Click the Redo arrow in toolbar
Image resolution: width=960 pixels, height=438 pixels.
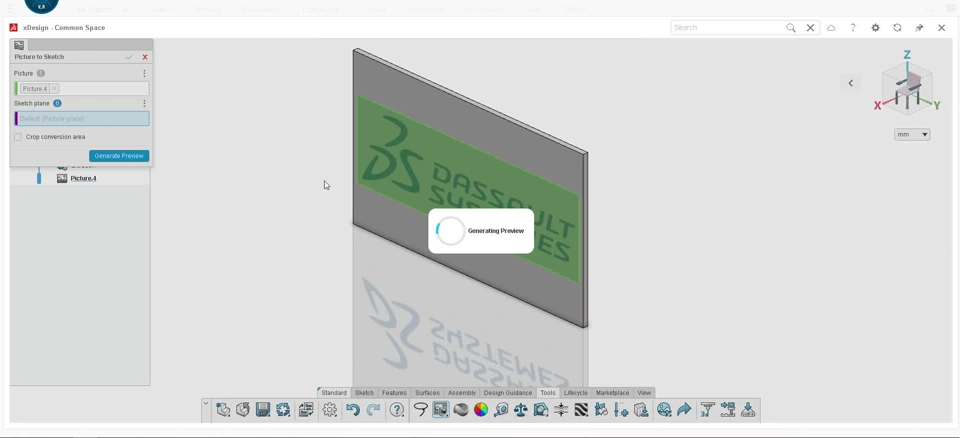click(373, 410)
